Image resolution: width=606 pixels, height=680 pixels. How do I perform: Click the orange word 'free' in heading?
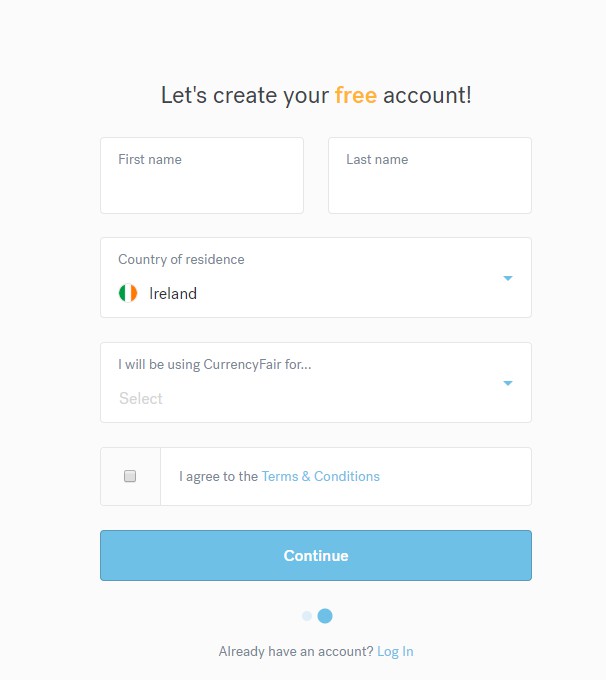356,96
